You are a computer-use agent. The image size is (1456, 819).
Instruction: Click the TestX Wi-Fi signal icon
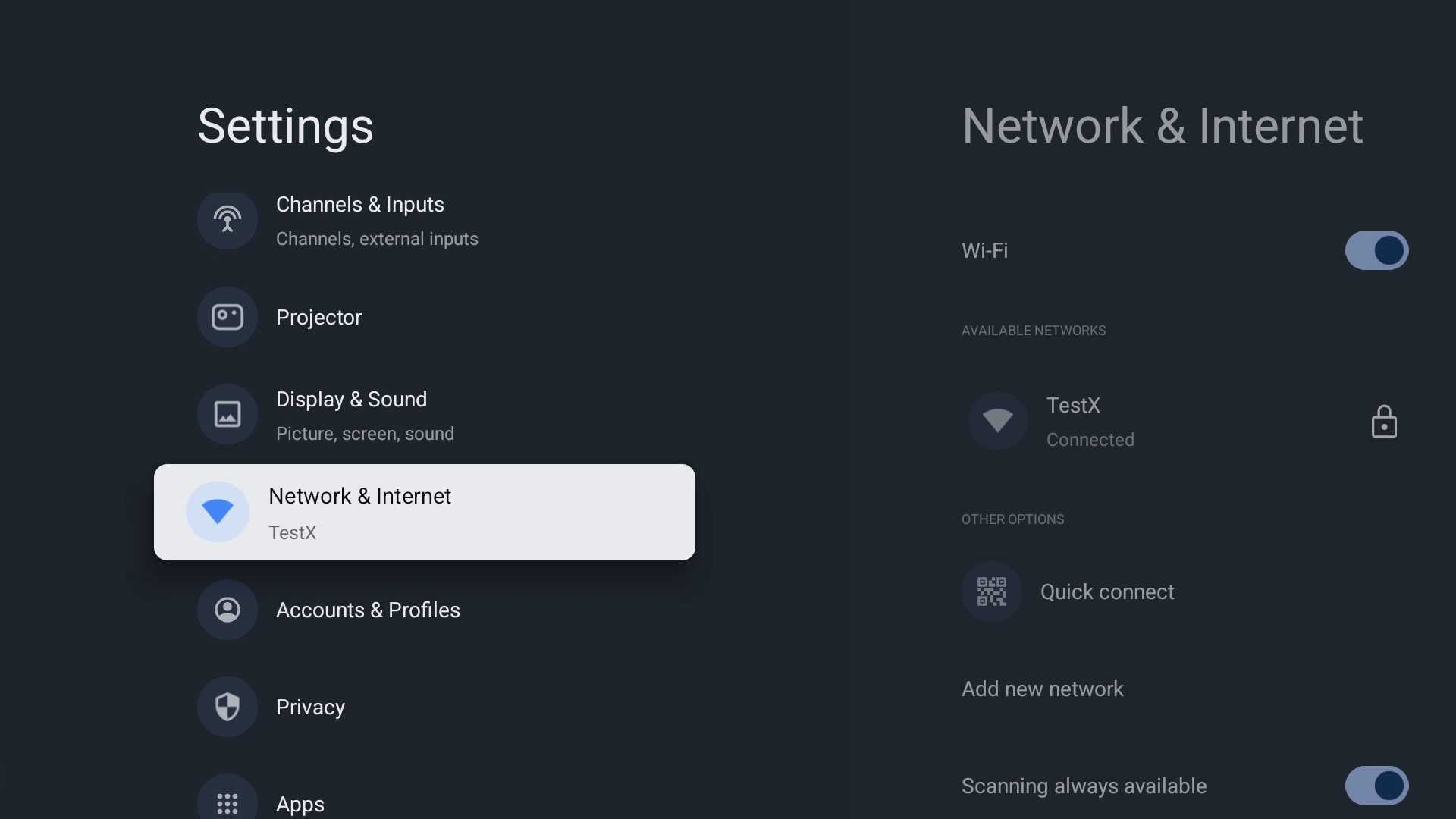(x=998, y=421)
